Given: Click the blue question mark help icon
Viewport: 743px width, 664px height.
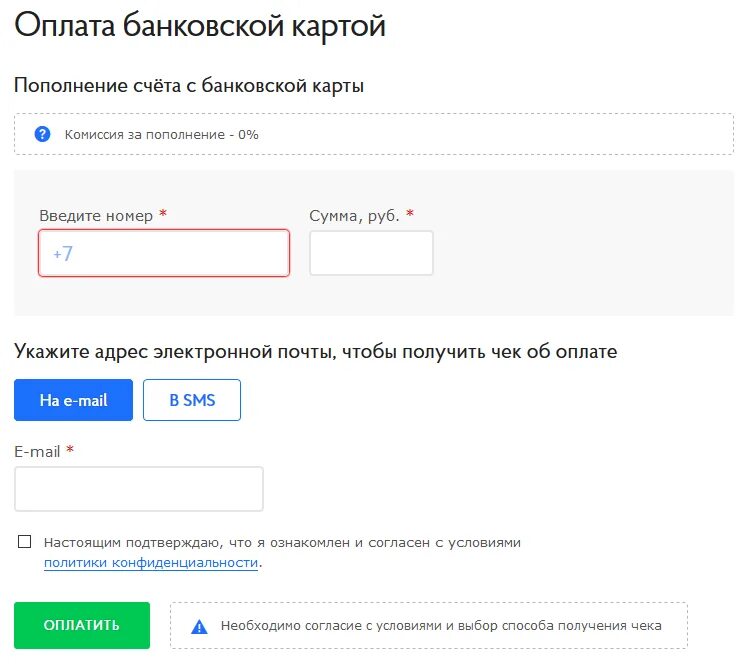Looking at the screenshot, I should click(42, 135).
